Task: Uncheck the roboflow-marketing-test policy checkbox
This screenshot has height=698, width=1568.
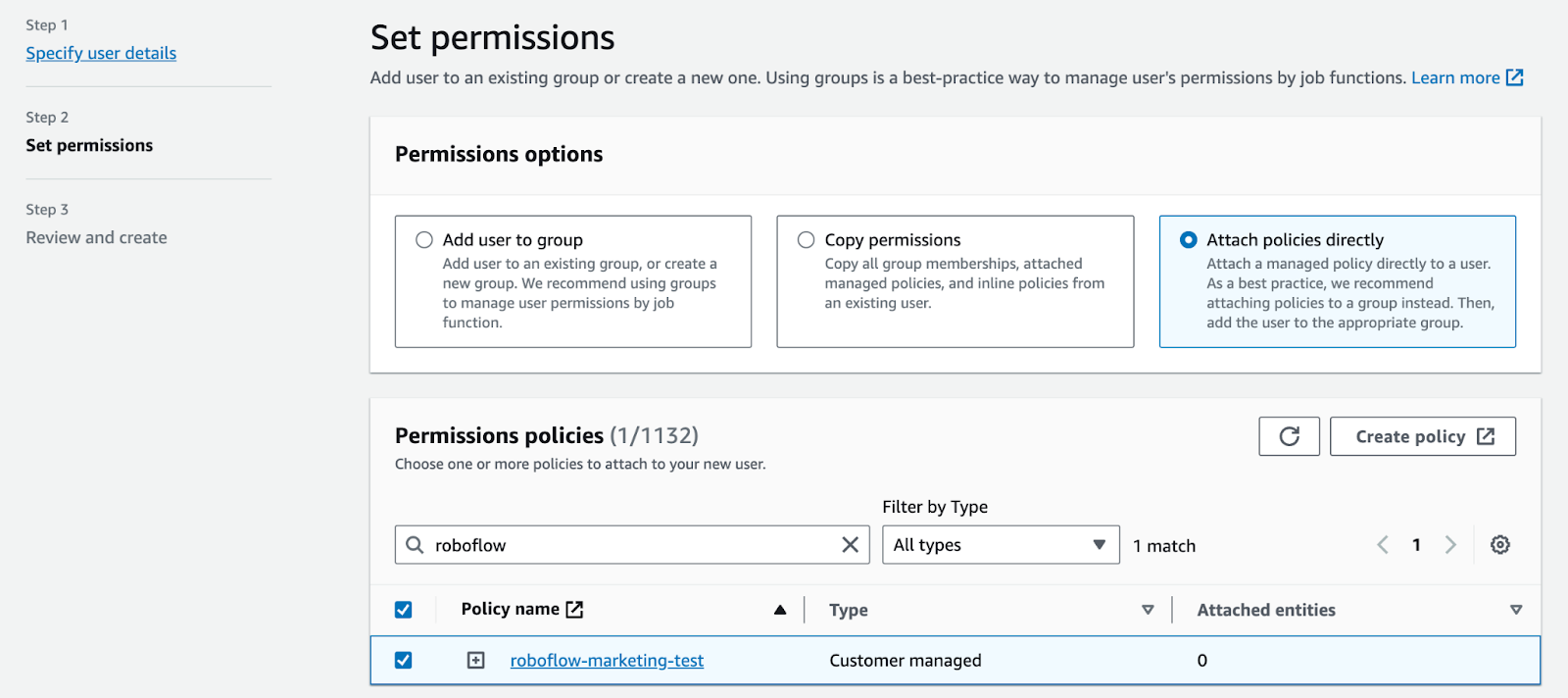Action: 404,661
